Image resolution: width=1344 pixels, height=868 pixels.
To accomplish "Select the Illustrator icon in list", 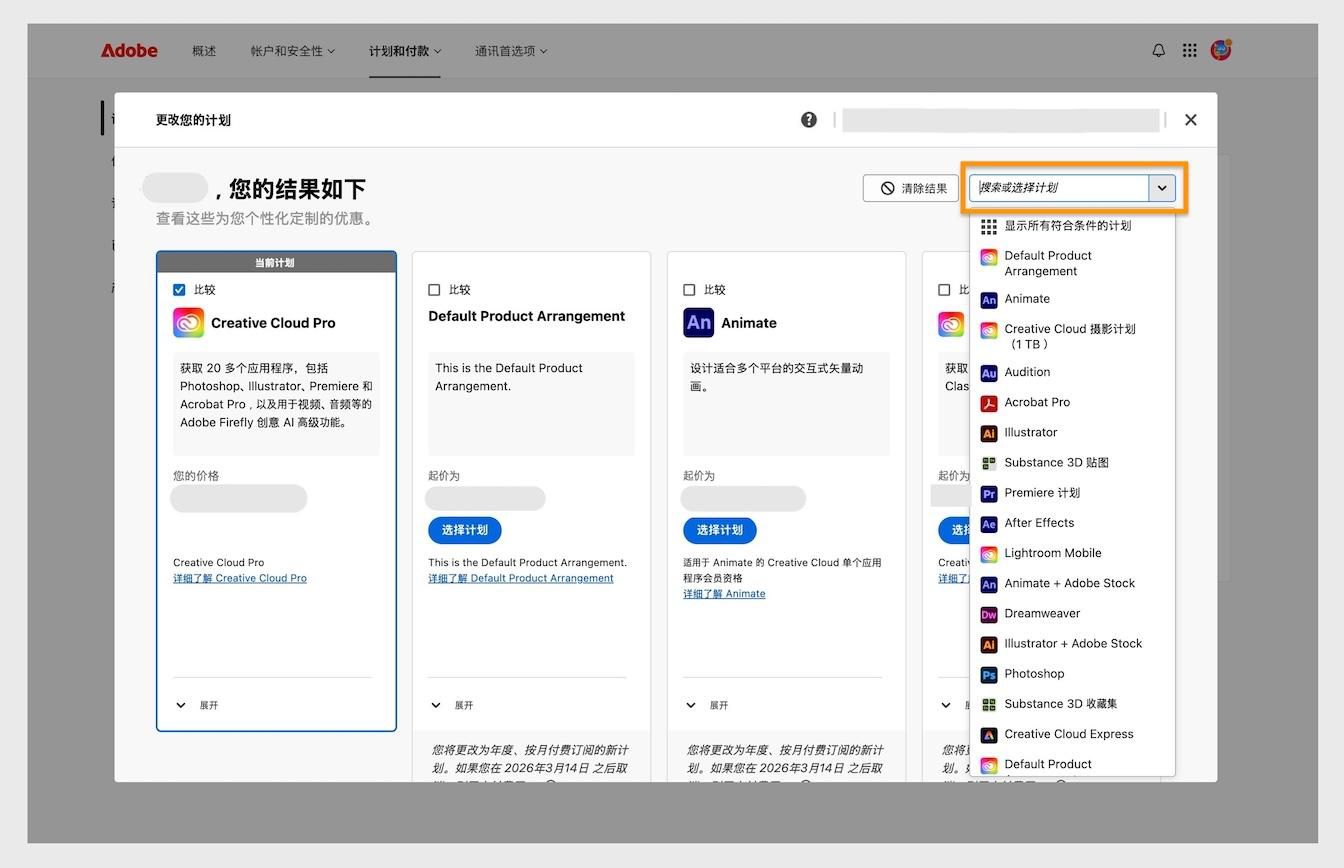I will [x=989, y=433].
